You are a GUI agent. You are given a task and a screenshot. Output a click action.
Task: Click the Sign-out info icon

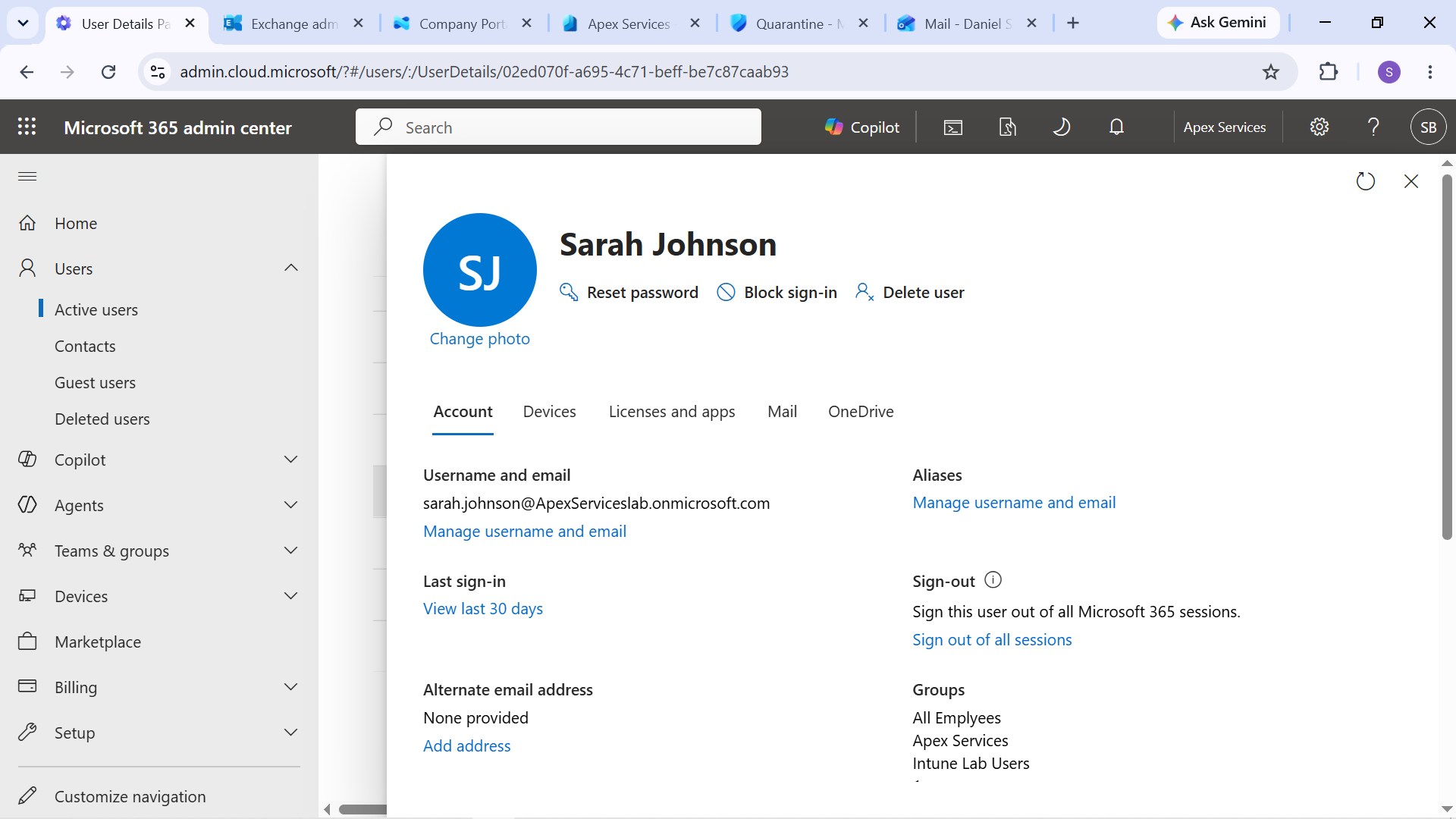(993, 580)
